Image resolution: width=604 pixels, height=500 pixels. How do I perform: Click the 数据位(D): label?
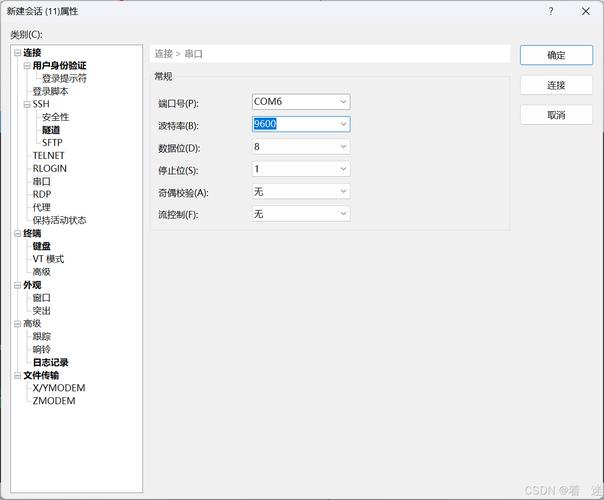coord(179,148)
